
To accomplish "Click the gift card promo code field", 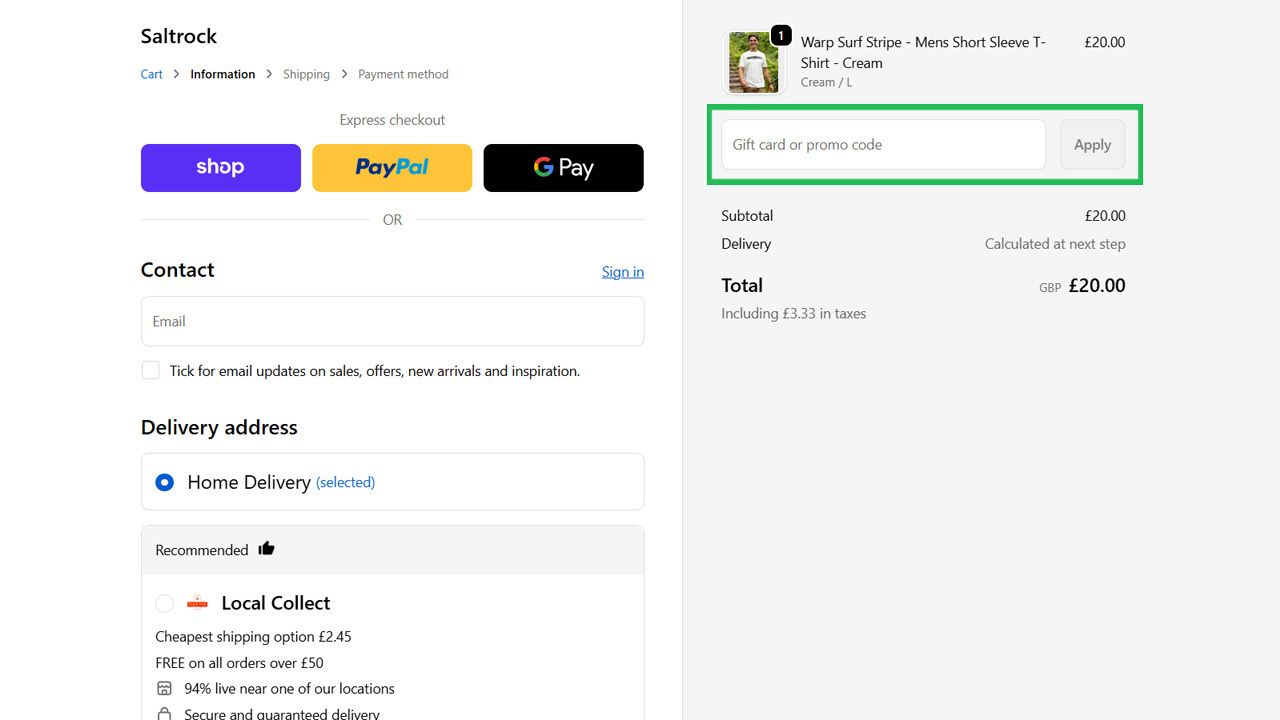I will pos(883,144).
